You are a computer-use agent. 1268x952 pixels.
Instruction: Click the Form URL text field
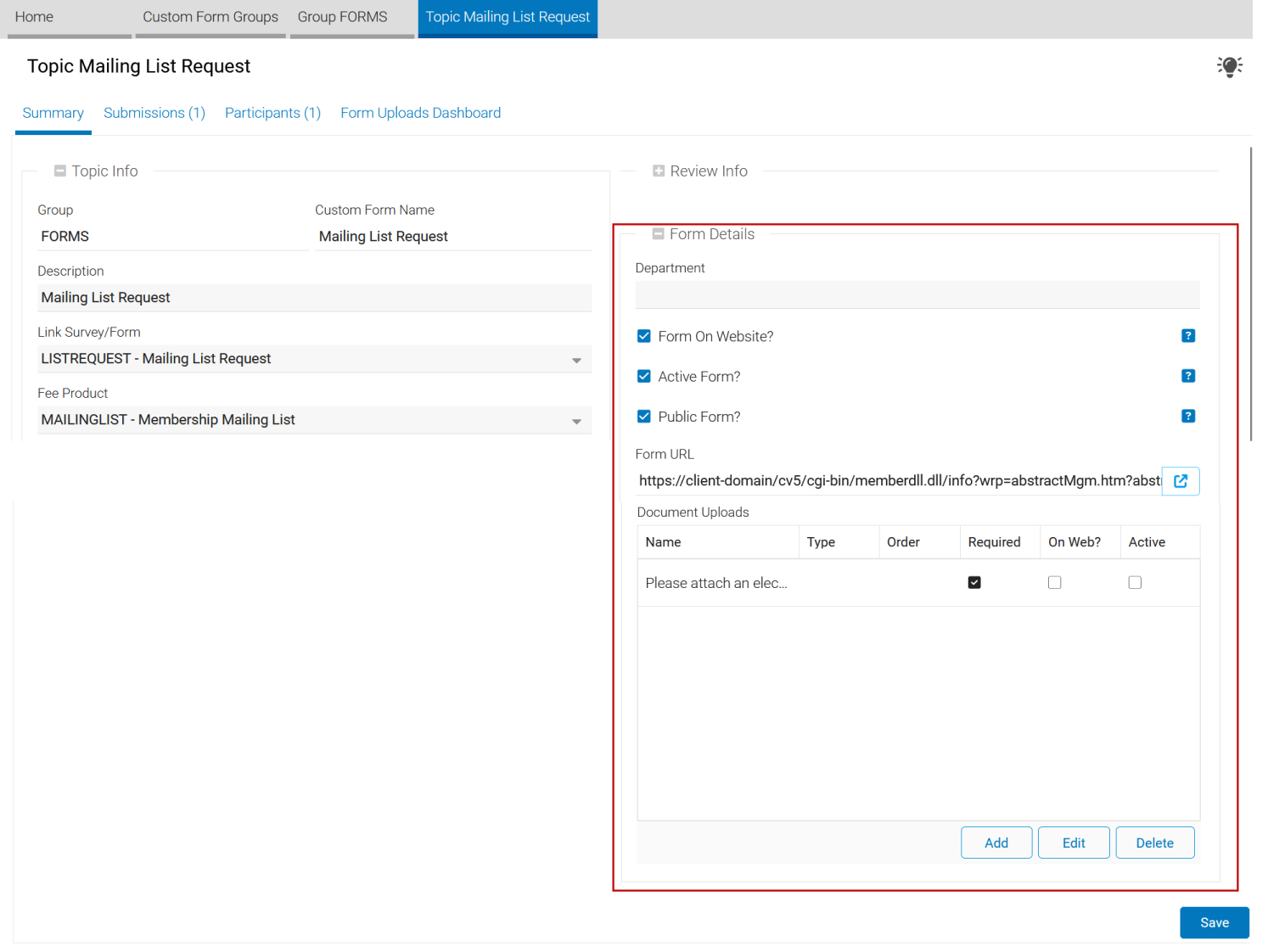point(898,481)
